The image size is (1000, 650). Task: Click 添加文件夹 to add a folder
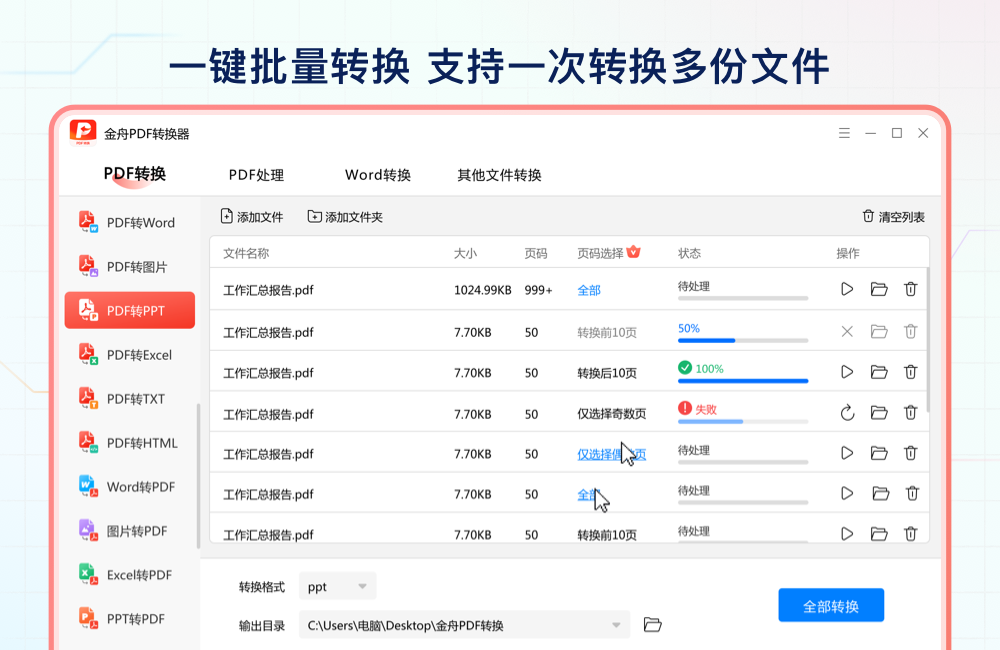coord(345,216)
